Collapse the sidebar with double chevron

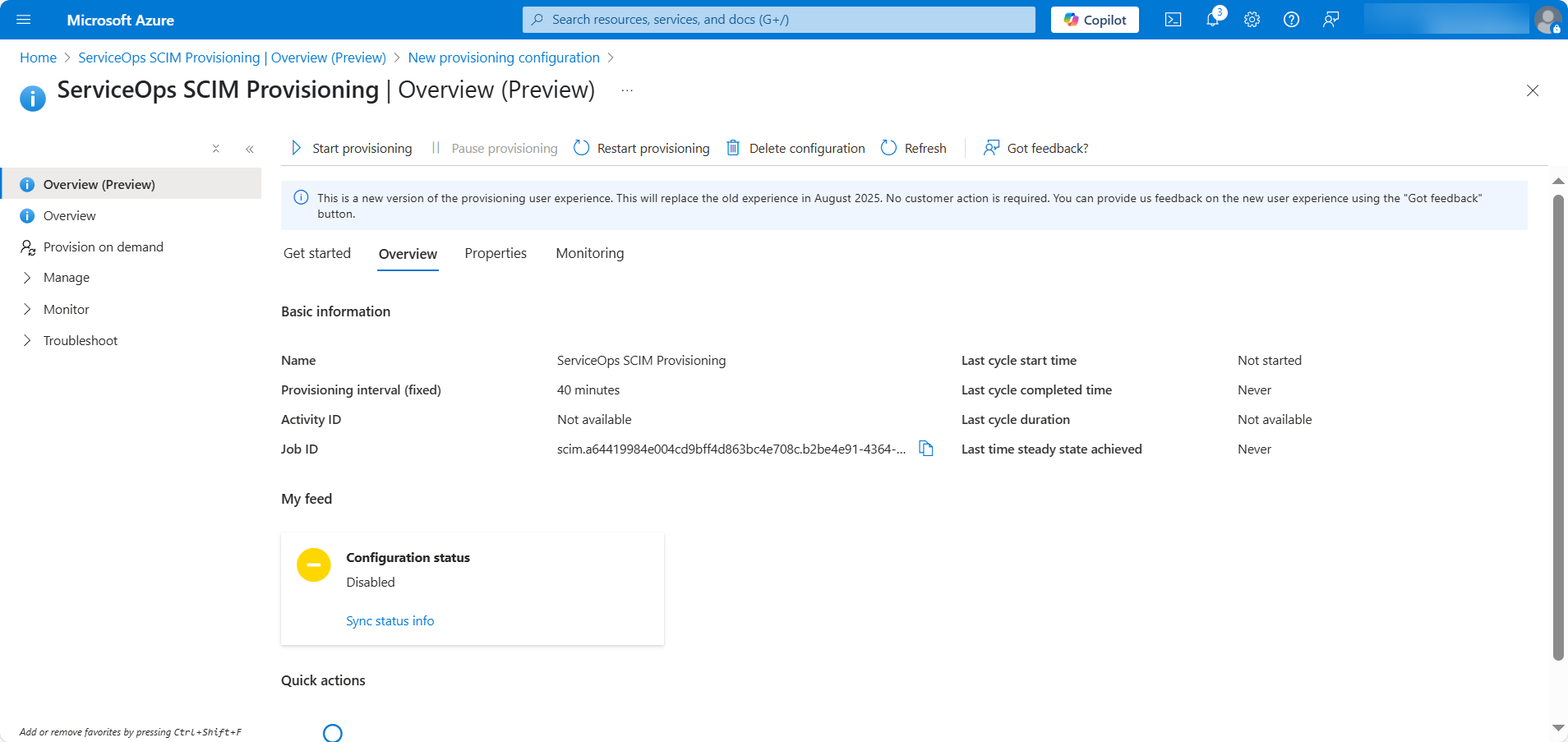pyautogui.click(x=250, y=149)
